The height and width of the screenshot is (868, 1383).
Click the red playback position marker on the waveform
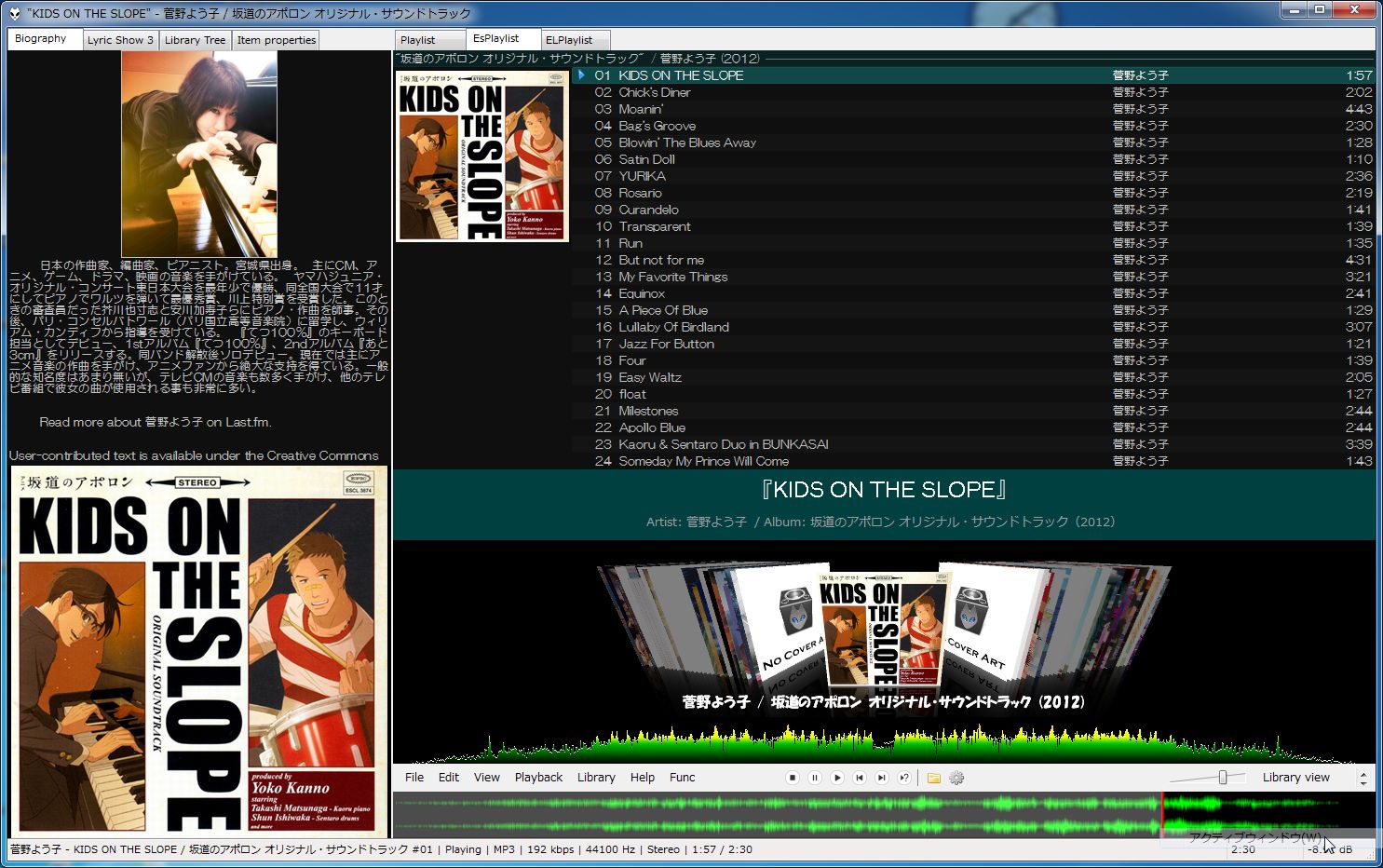1162,814
